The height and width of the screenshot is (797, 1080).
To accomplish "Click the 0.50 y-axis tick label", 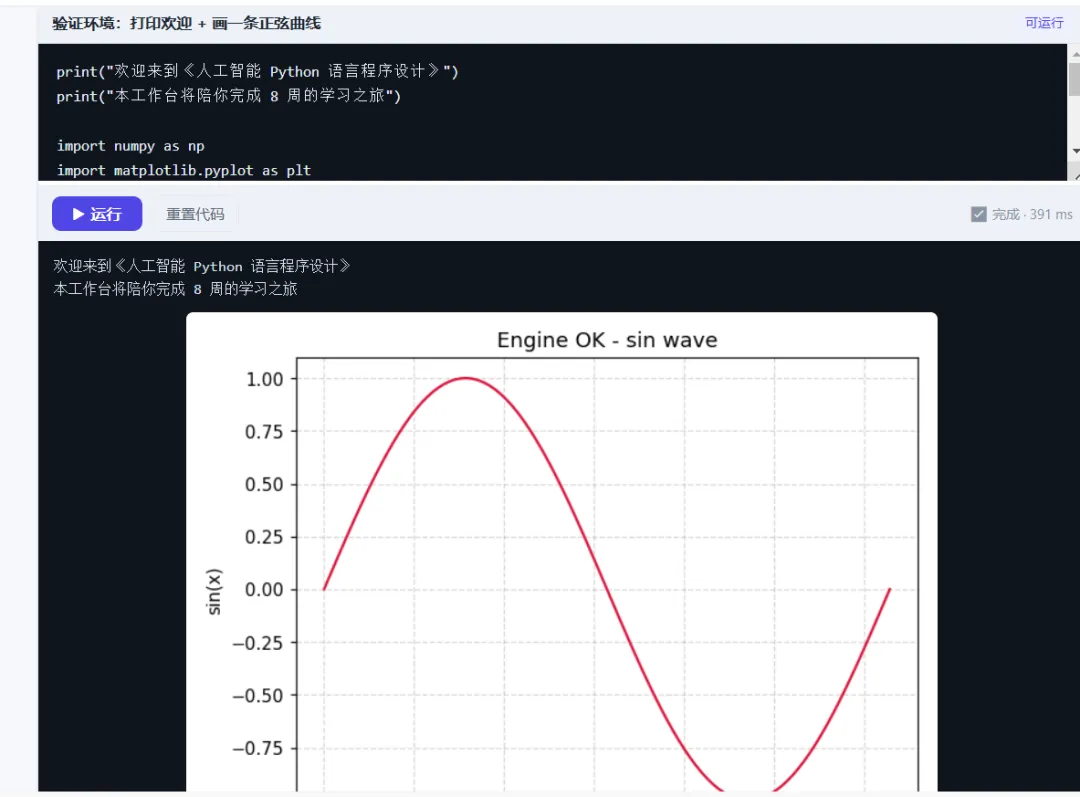I will (264, 484).
